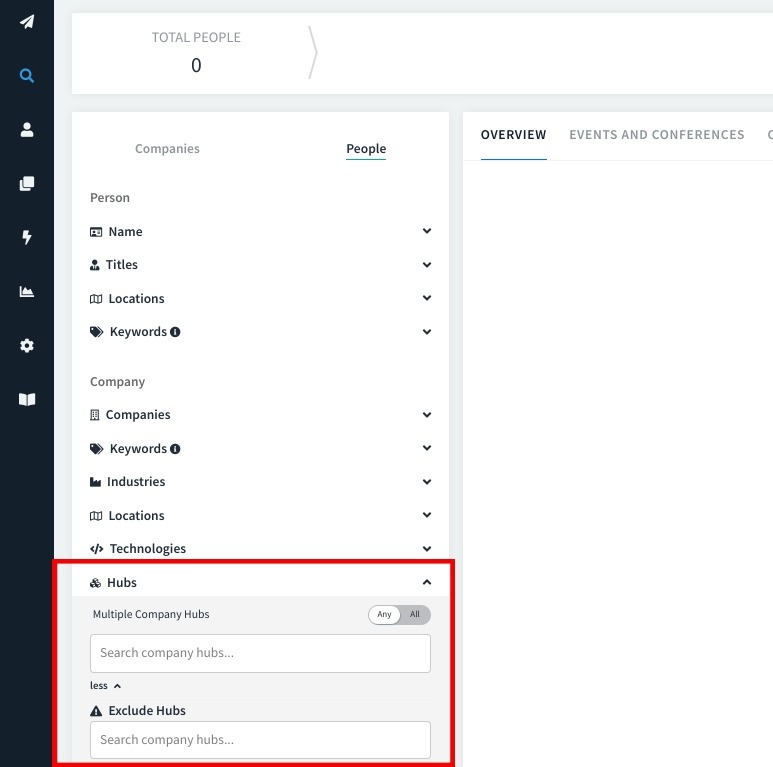Click the Titles filter label
773x767 pixels.
coord(122,265)
